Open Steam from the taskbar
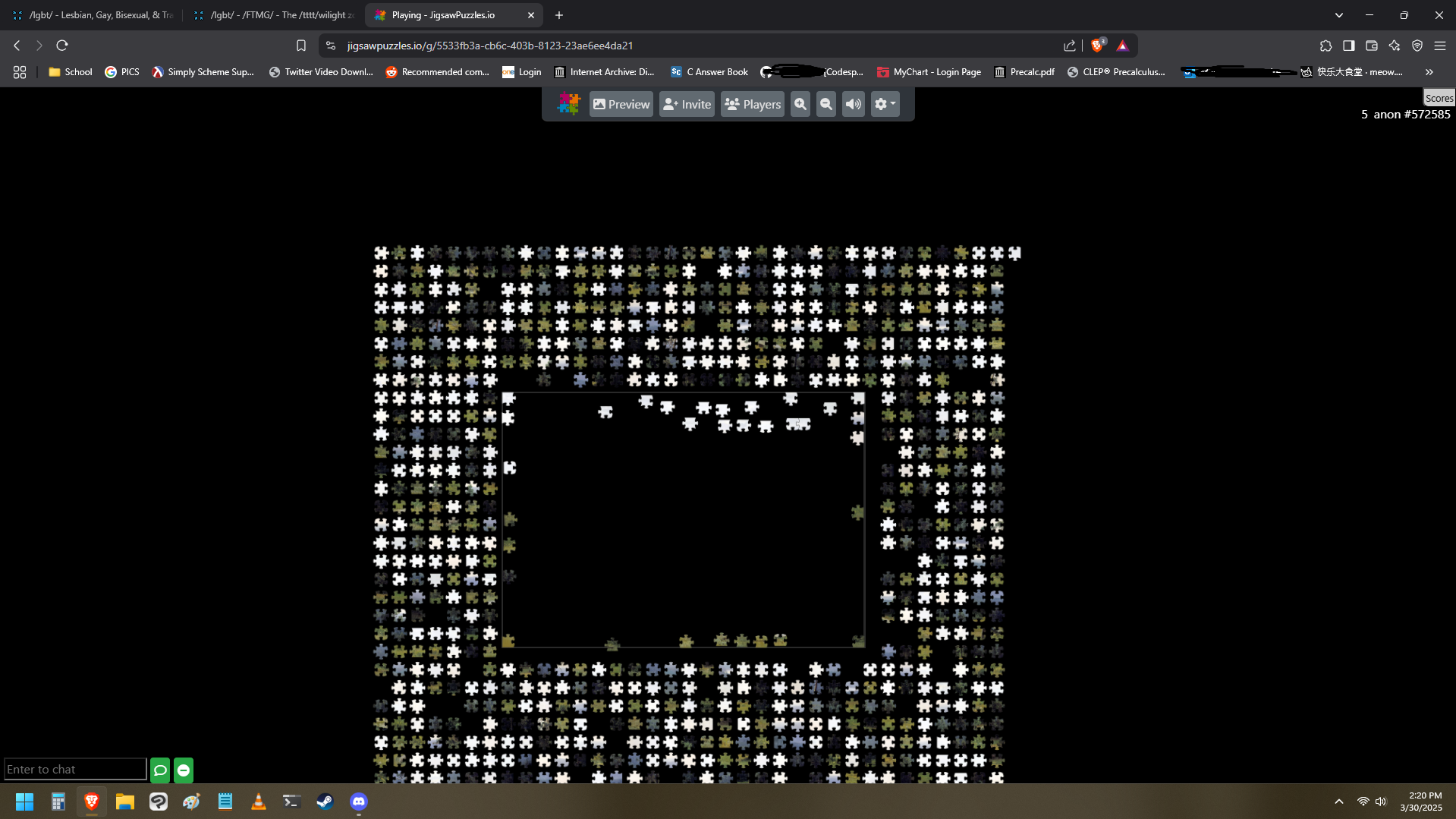 pos(325,802)
